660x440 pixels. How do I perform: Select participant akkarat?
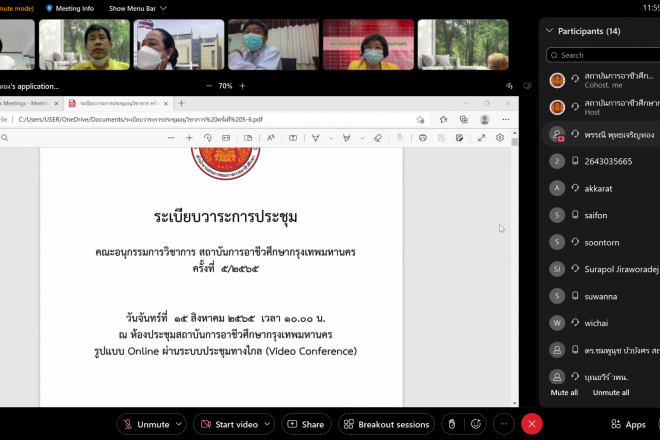[x=602, y=188]
